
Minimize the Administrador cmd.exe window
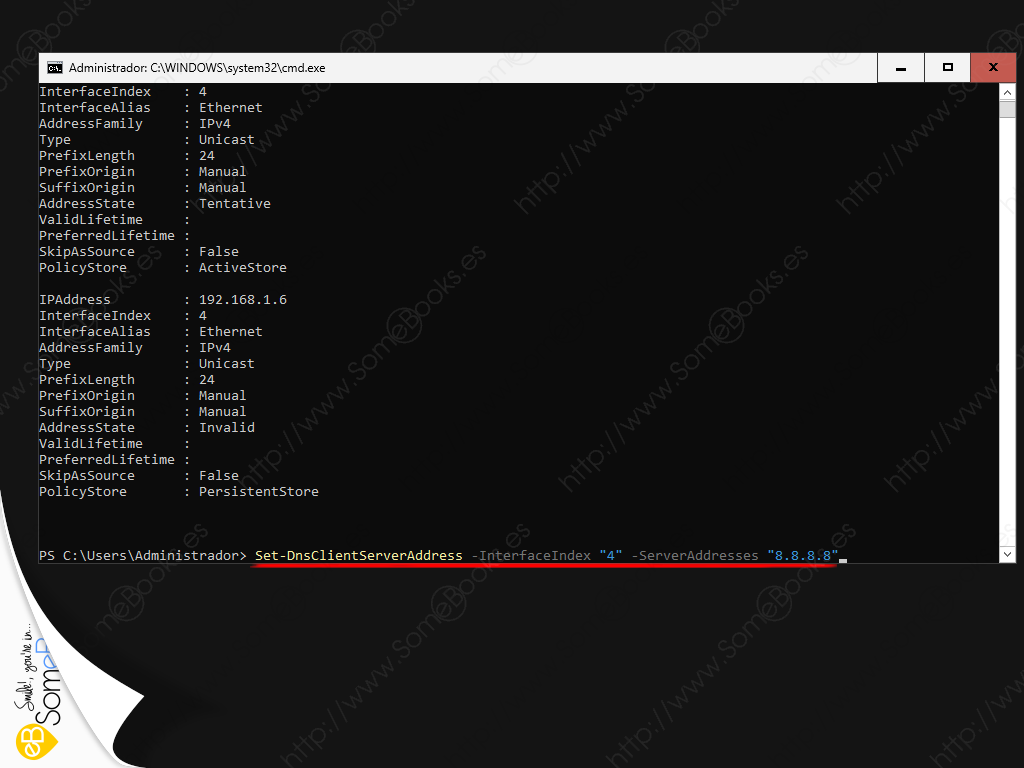901,68
